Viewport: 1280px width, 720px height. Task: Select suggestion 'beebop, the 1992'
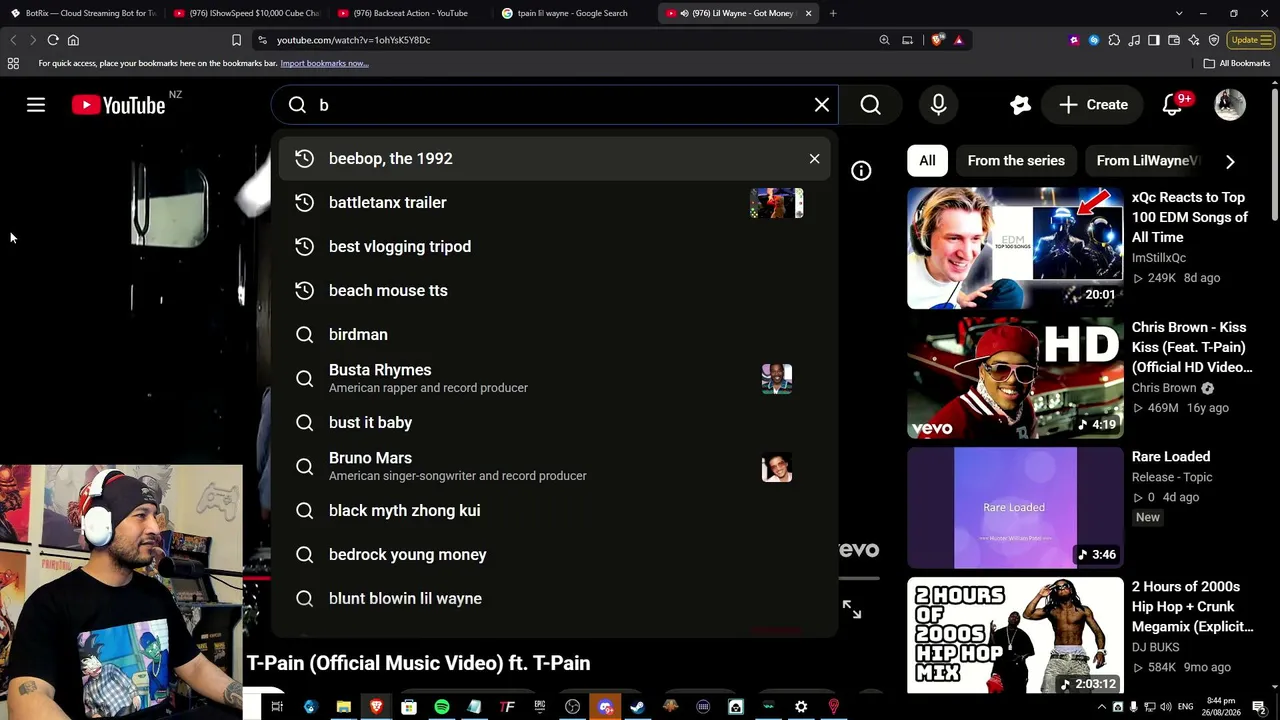(x=554, y=158)
